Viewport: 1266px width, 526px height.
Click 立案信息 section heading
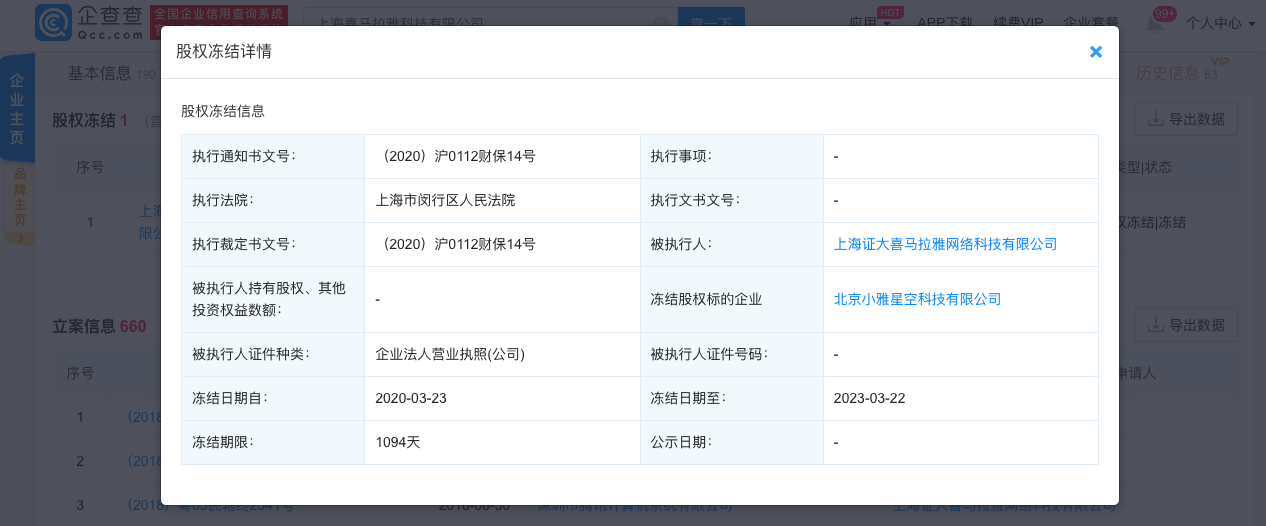click(x=84, y=327)
